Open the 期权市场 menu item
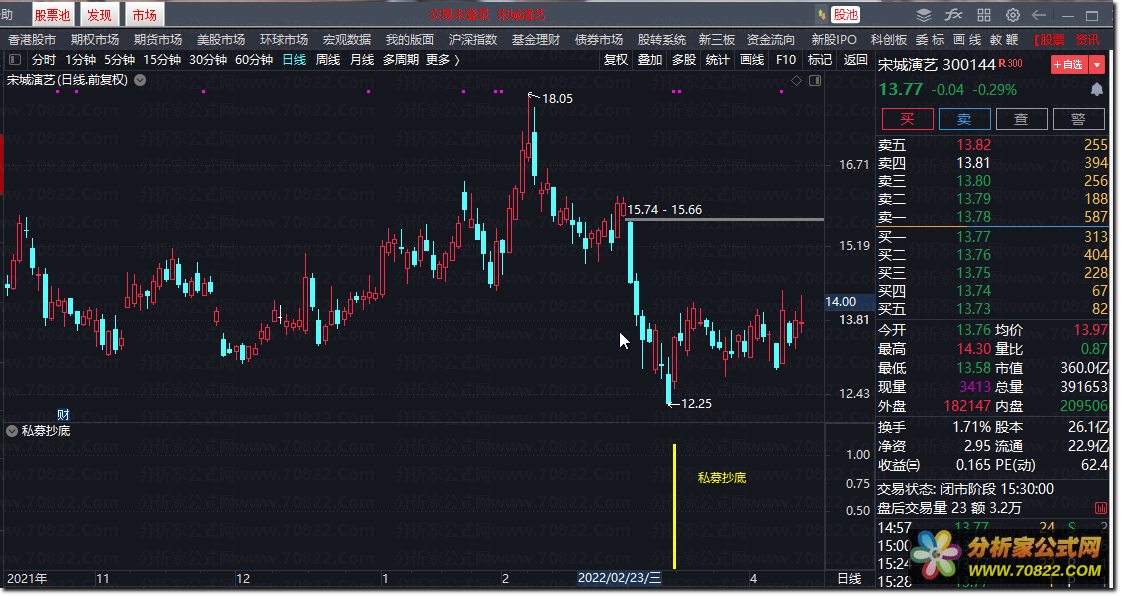The height and width of the screenshot is (596, 1122). [95, 39]
